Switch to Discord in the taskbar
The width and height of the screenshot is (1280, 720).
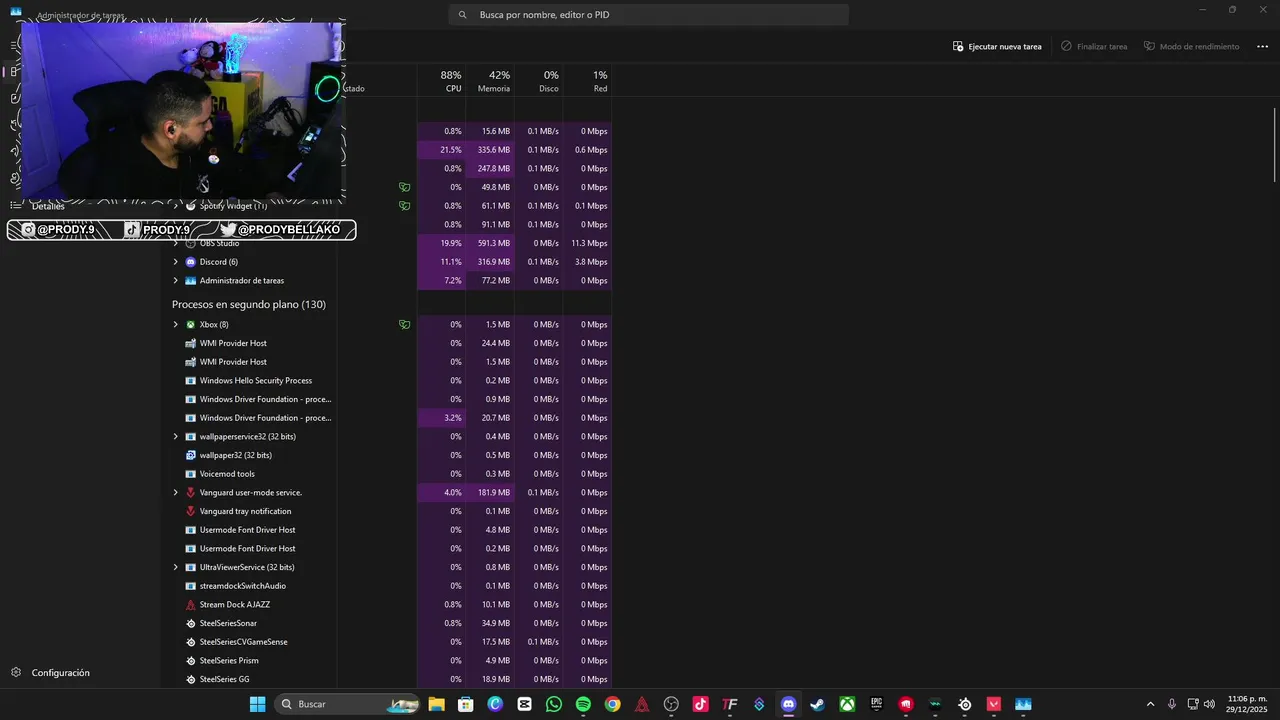click(x=788, y=704)
